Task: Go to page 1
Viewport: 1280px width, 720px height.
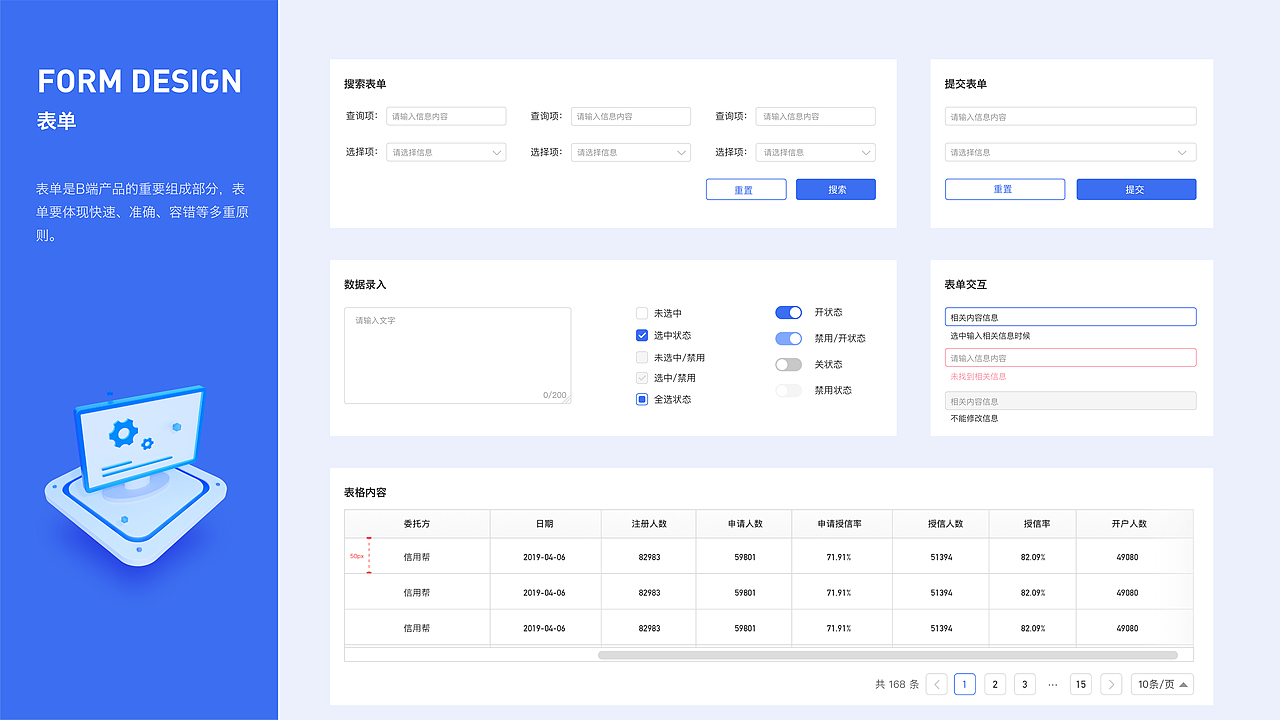Action: pos(965,684)
